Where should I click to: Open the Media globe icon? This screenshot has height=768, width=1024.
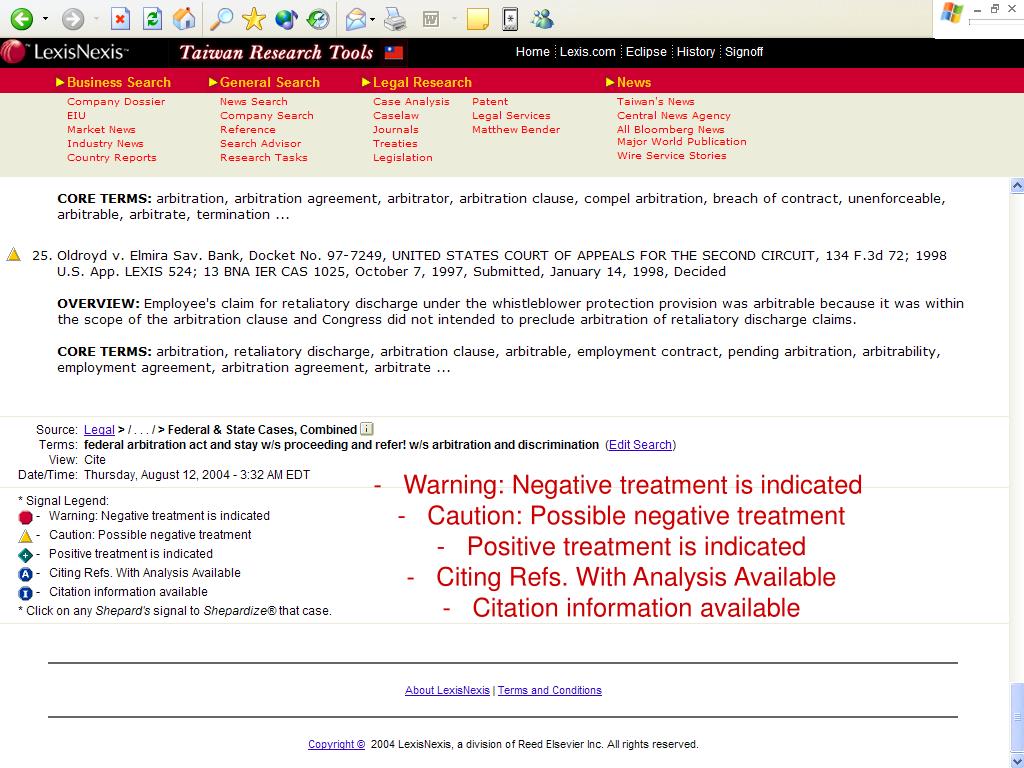coord(286,18)
